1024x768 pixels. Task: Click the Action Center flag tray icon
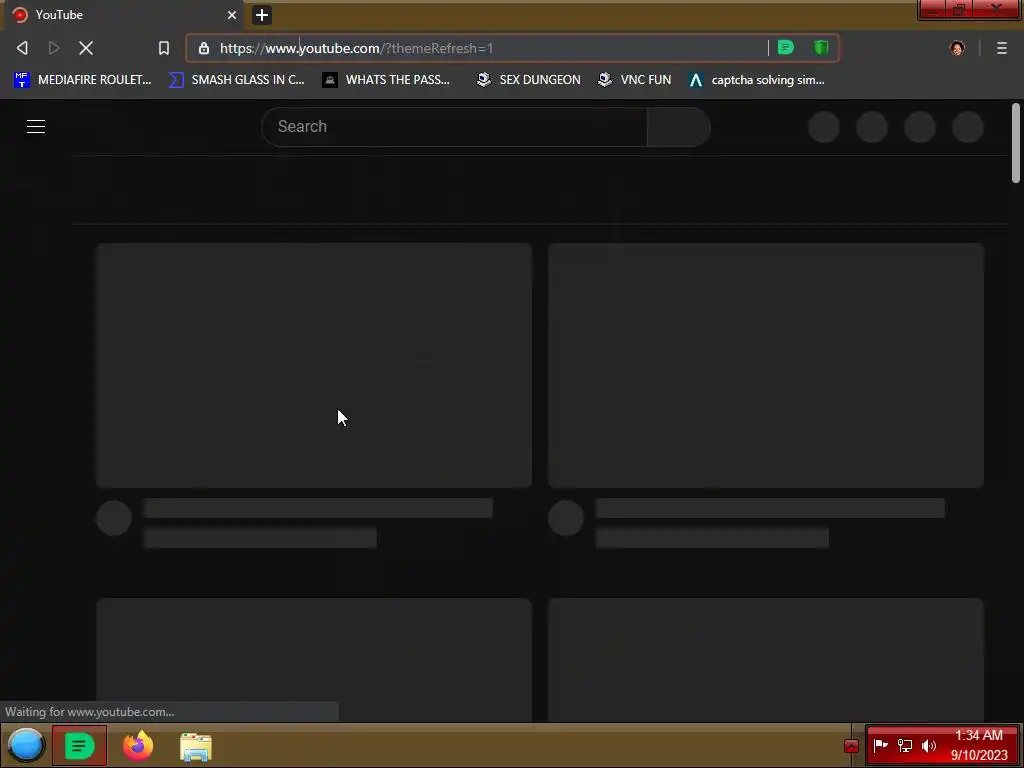[880, 745]
